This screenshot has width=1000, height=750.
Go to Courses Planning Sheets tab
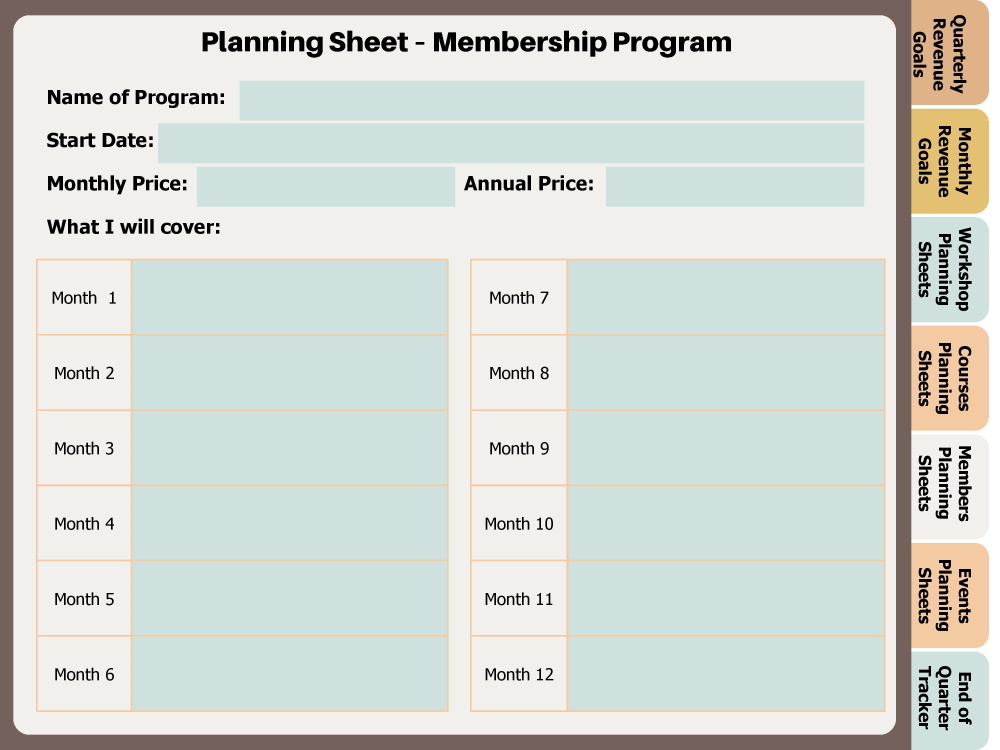click(x=948, y=378)
